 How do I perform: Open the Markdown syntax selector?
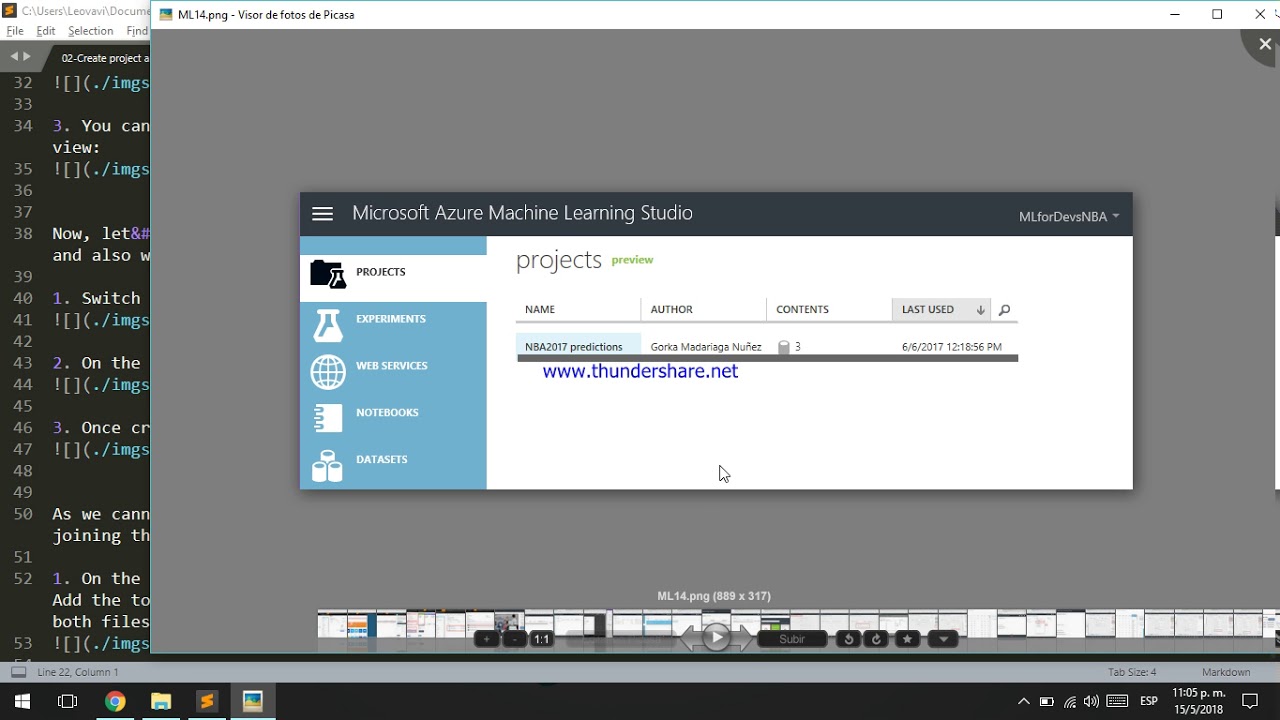click(1226, 672)
